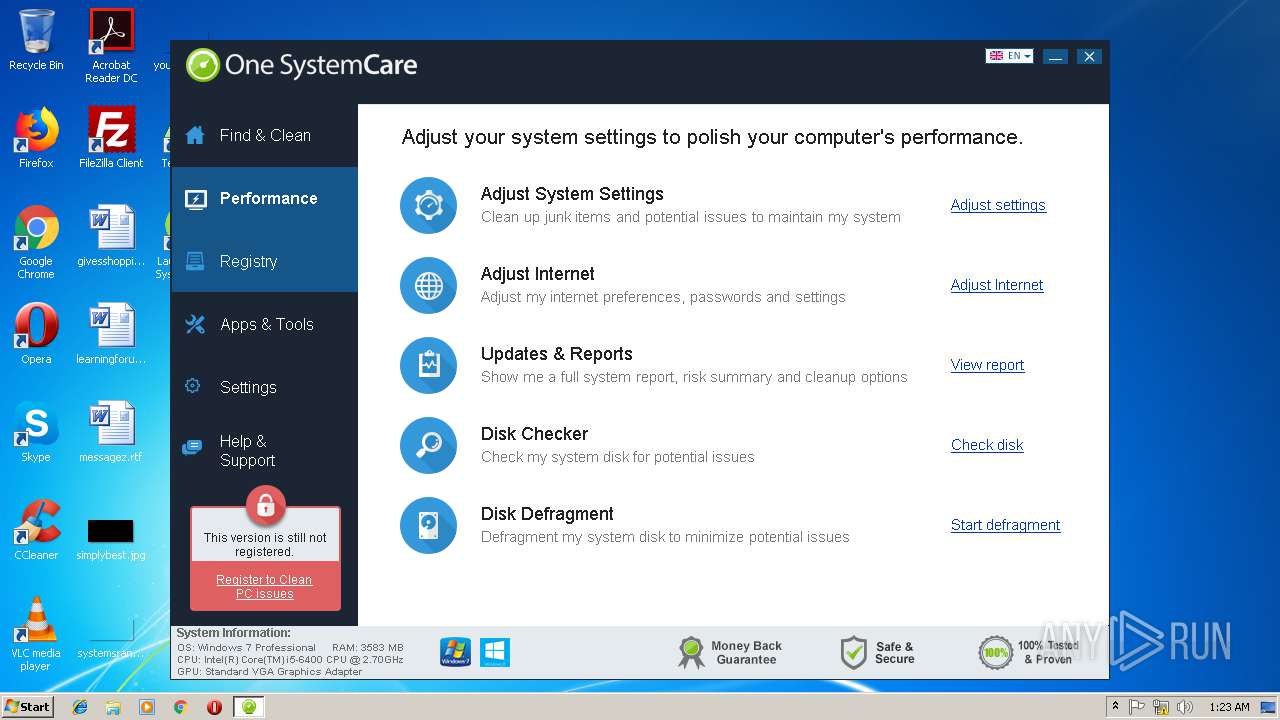Select Acrobat Reader DC desktop shortcut

click(x=111, y=45)
